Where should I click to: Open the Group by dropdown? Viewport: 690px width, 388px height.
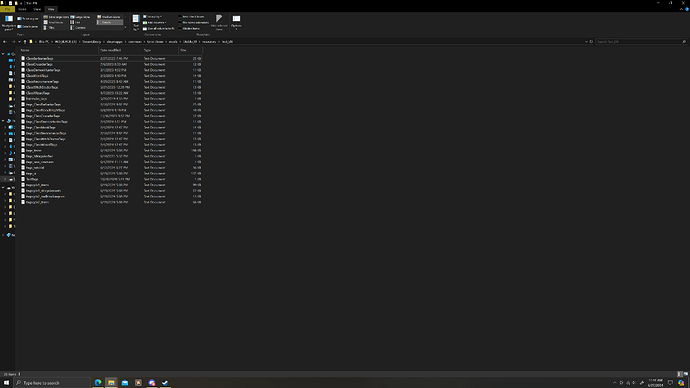(x=153, y=17)
